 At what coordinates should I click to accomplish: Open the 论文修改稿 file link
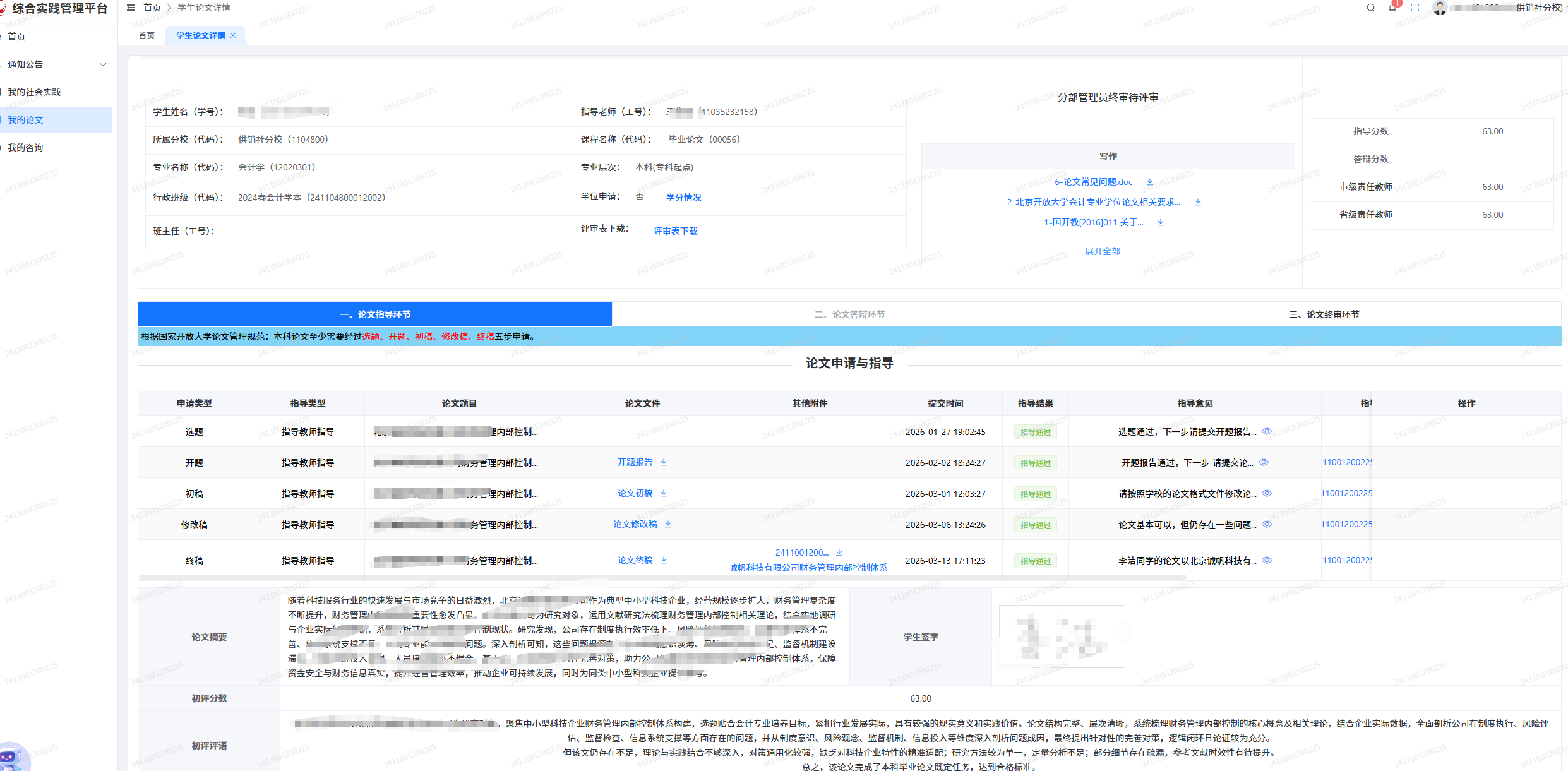click(x=635, y=524)
